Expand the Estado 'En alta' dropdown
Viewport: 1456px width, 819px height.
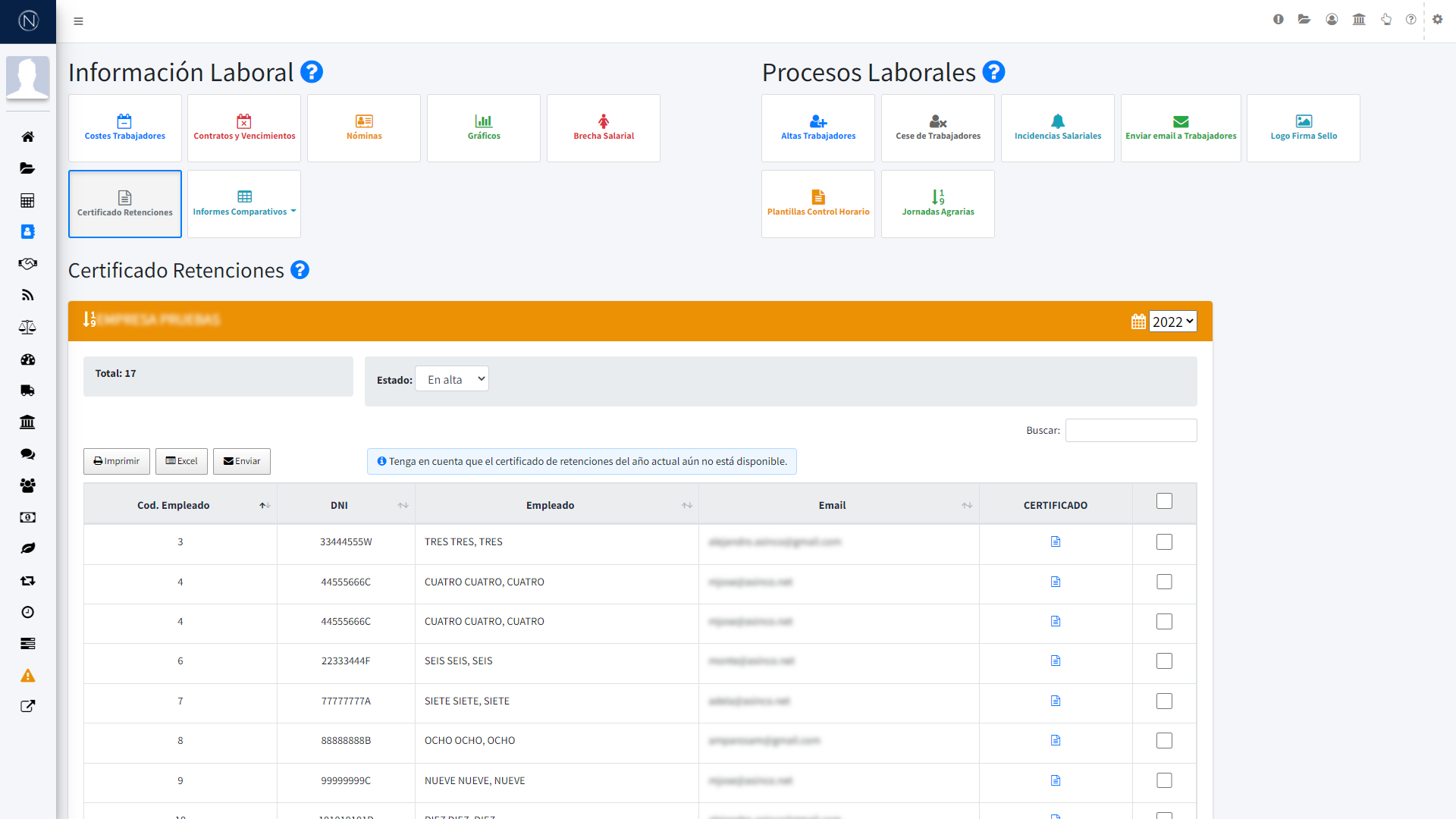pos(452,379)
